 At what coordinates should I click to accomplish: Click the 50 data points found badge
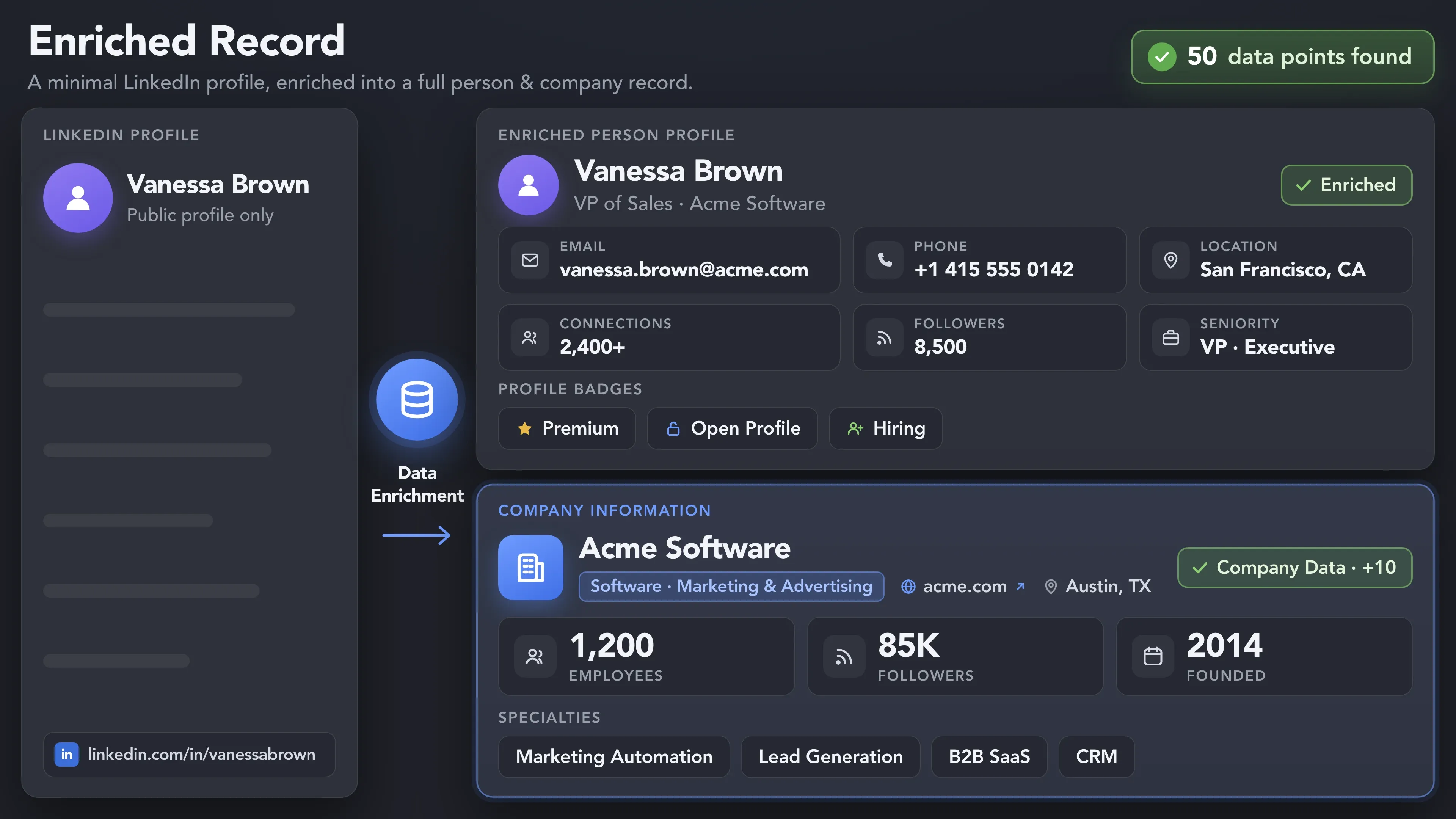click(x=1282, y=56)
